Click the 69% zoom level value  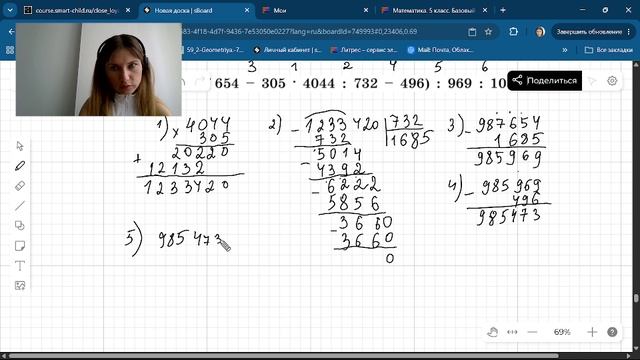(562, 332)
